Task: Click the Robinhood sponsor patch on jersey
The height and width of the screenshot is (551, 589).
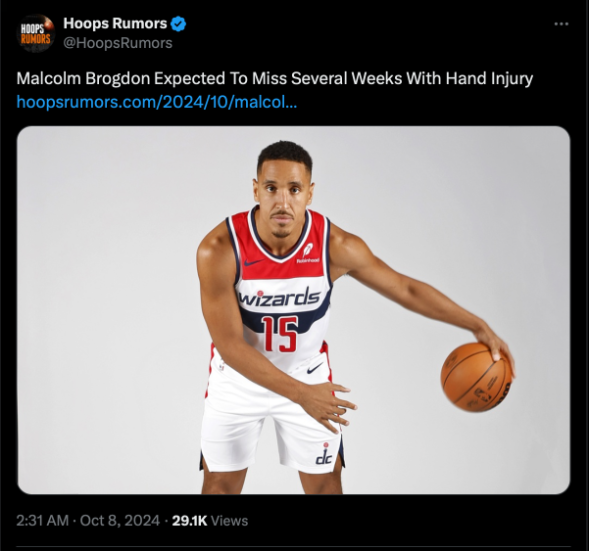Action: click(x=308, y=254)
